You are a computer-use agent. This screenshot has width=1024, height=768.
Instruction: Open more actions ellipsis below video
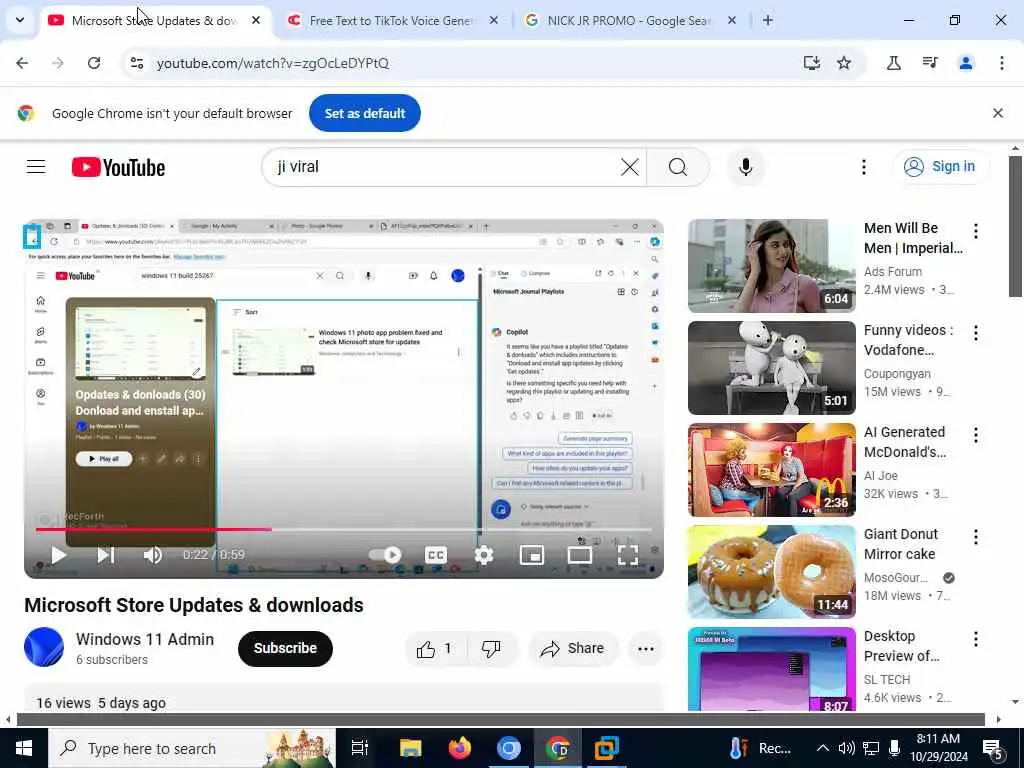tap(646, 648)
